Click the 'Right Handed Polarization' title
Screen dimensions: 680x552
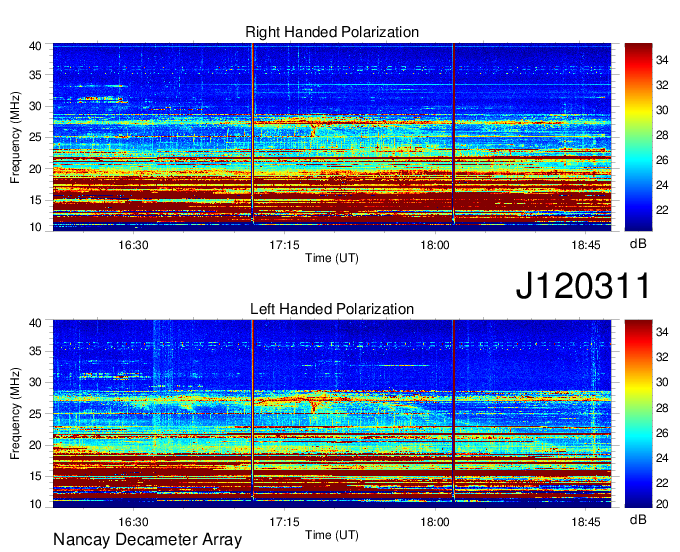pyautogui.click(x=332, y=32)
